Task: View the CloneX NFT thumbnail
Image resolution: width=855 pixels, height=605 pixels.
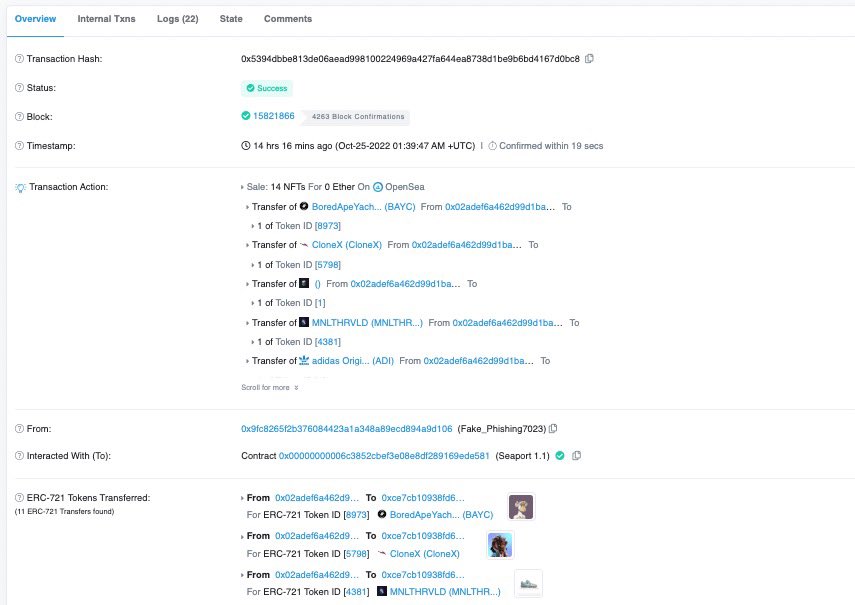Action: [x=500, y=545]
